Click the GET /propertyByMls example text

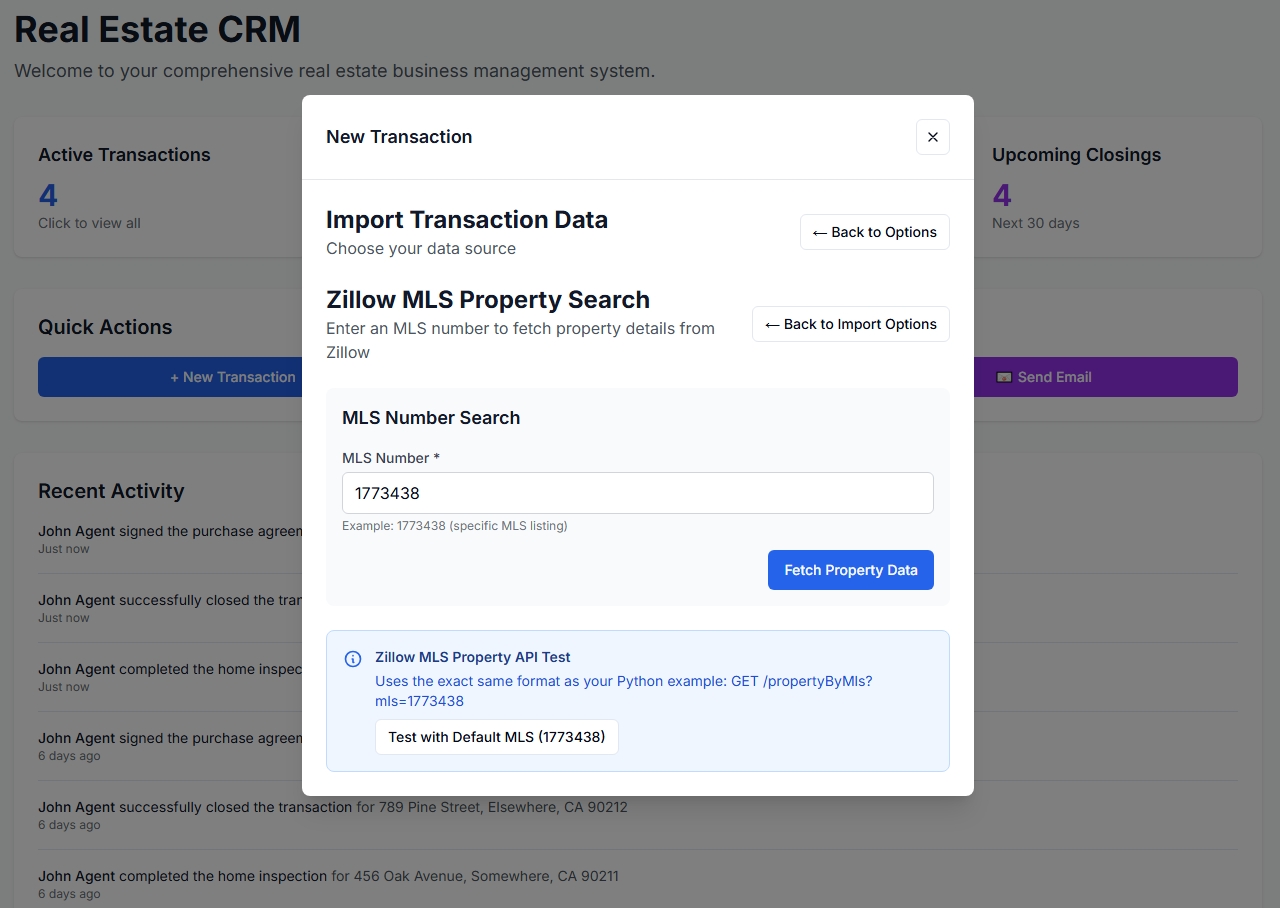624,691
